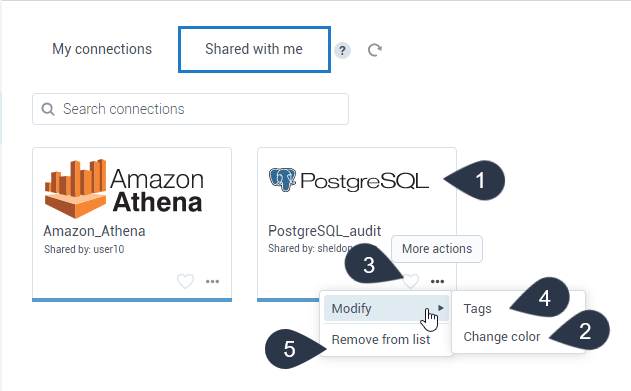Favorite the PostgreSQL_audit connection with heart
The image size is (631, 391).
tap(411, 281)
